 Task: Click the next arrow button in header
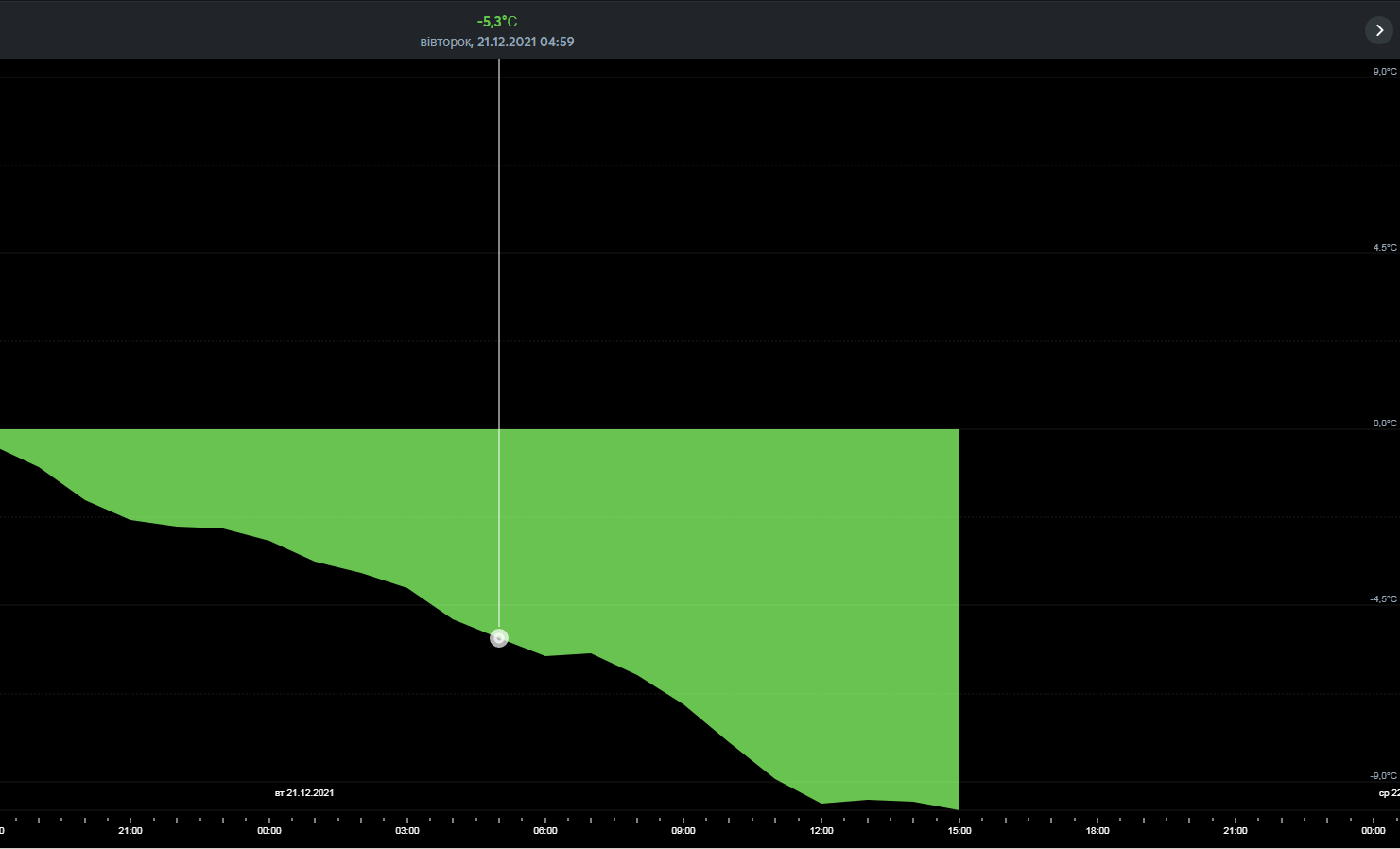click(1379, 30)
